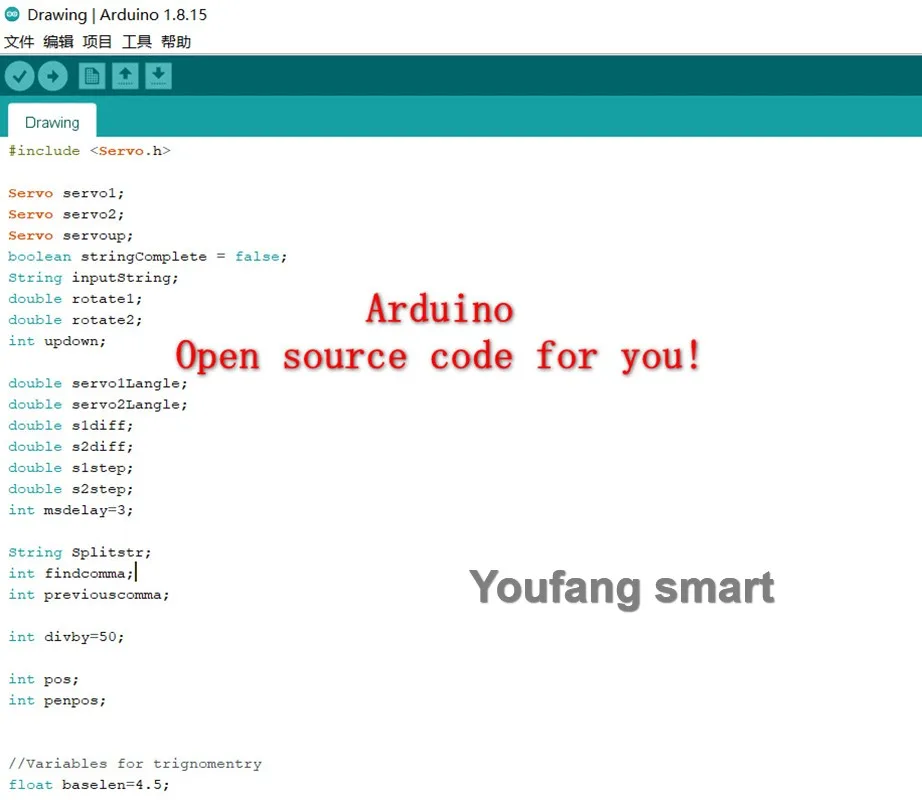Click the line 'double s2step;'
This screenshot has height=800, width=922.
71,490
